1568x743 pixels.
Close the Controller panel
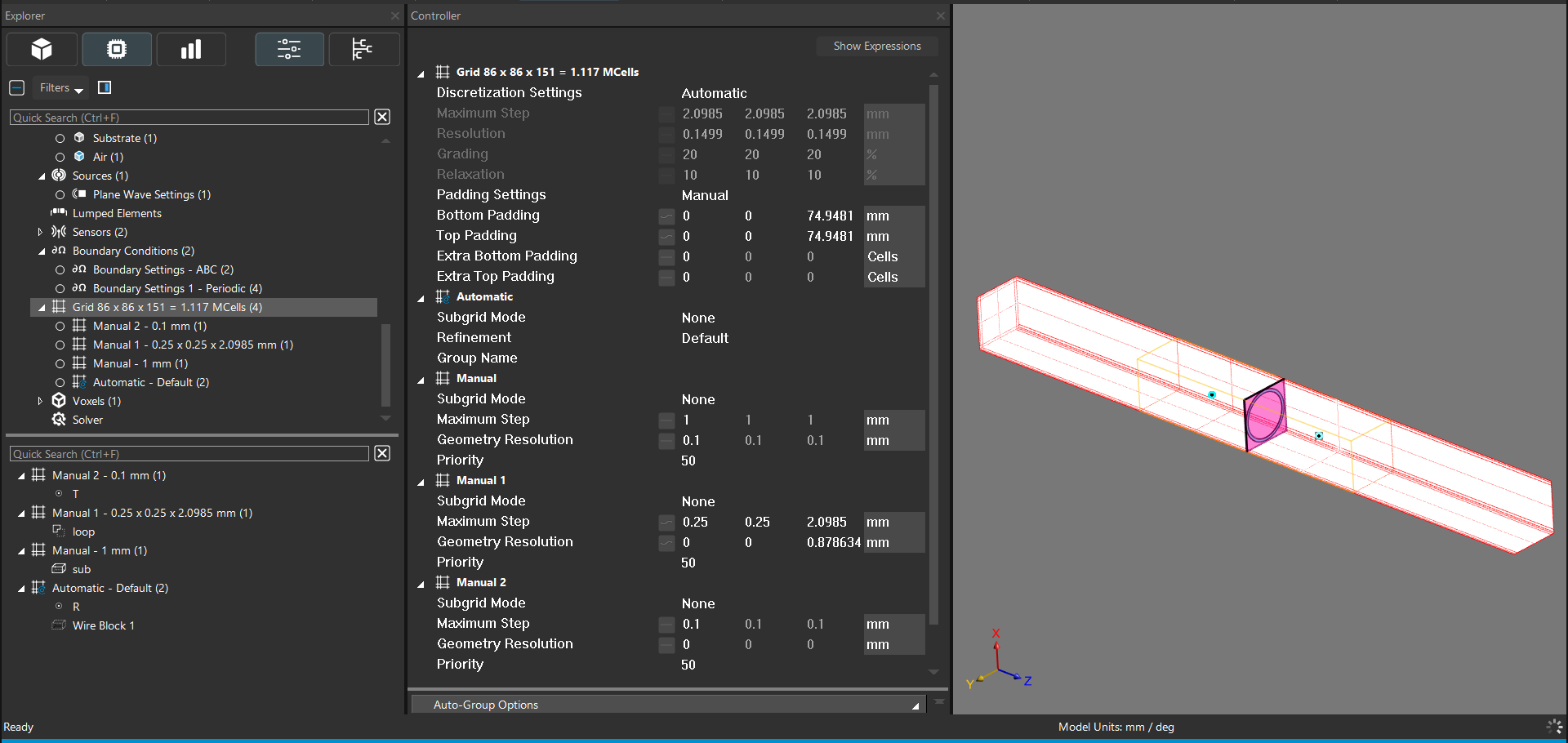(940, 16)
